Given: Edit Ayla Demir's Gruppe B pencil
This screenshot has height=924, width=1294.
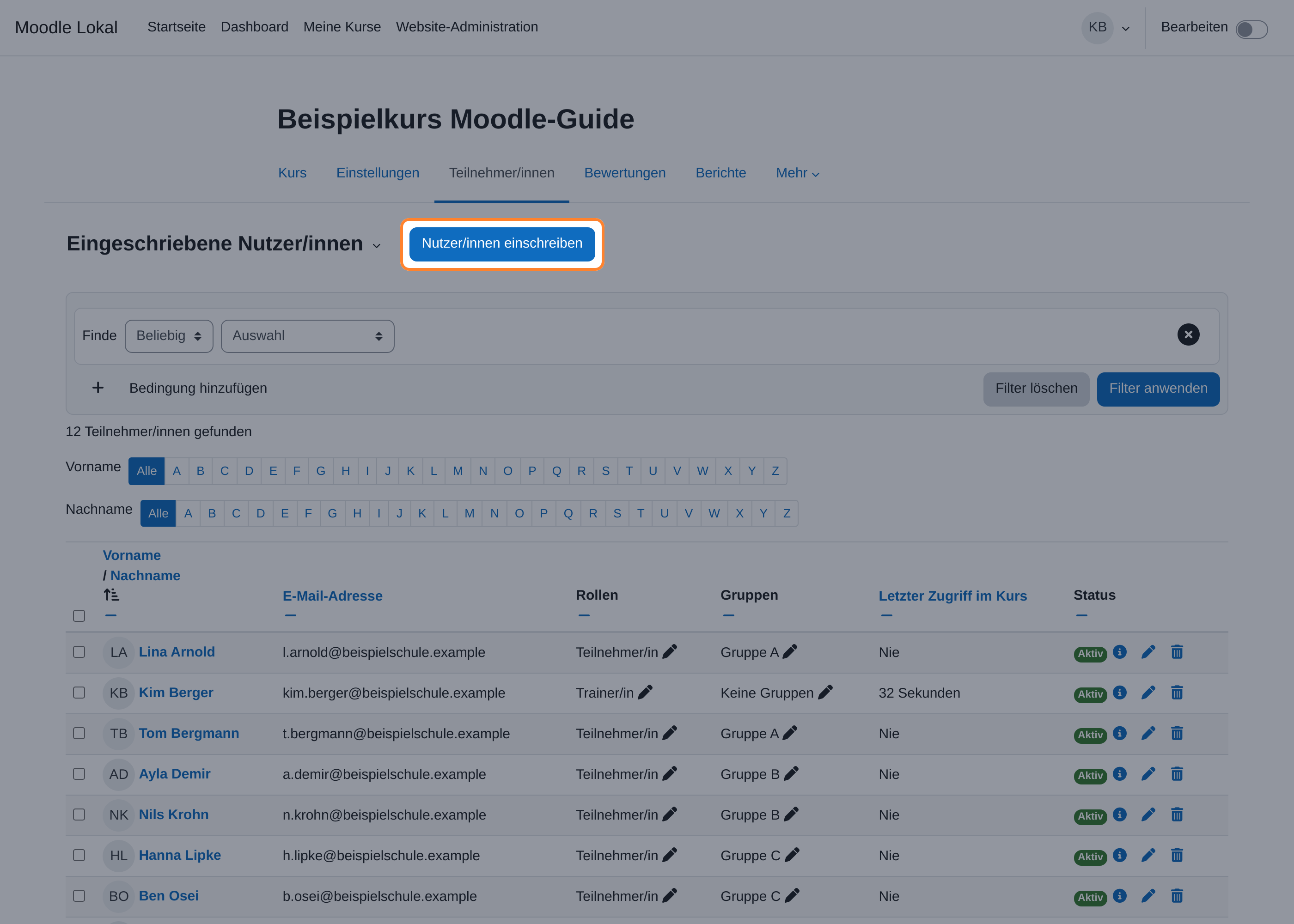Looking at the screenshot, I should coord(792,774).
